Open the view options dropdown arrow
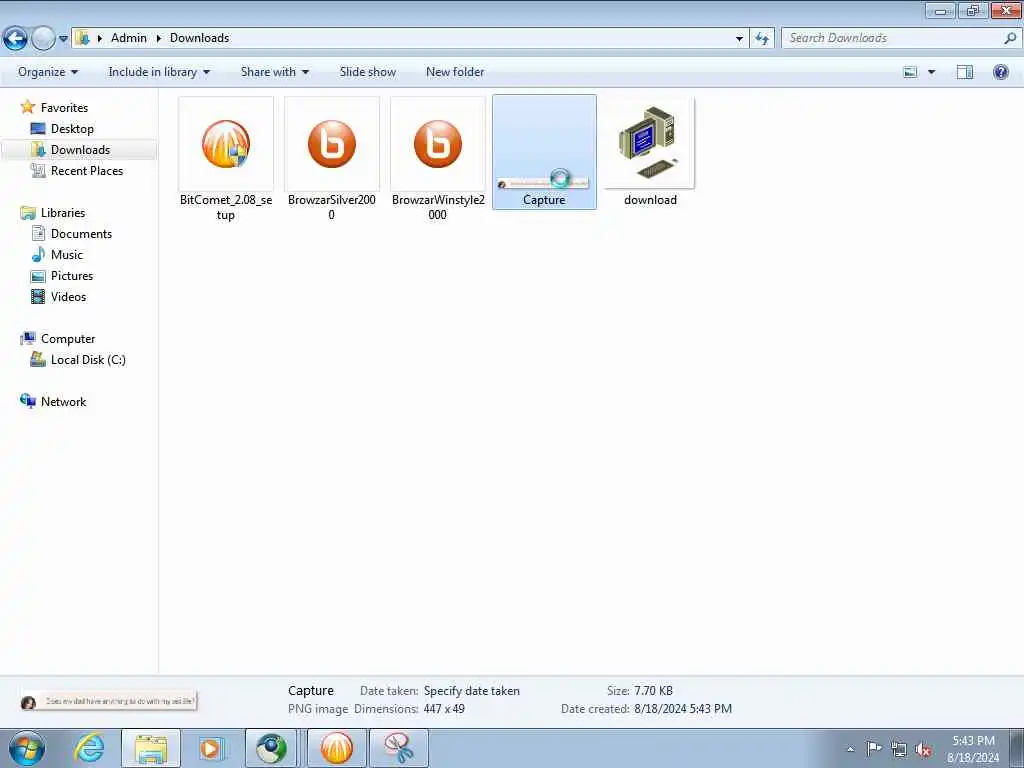The height and width of the screenshot is (768, 1024). [x=931, y=72]
